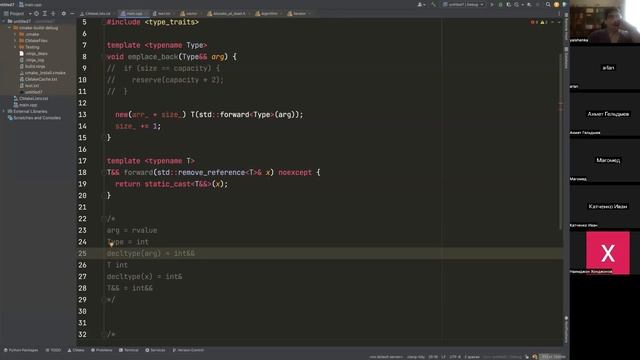Open the Version Control tool window
Image resolution: width=640 pixels, height=360 pixels.
(188, 350)
